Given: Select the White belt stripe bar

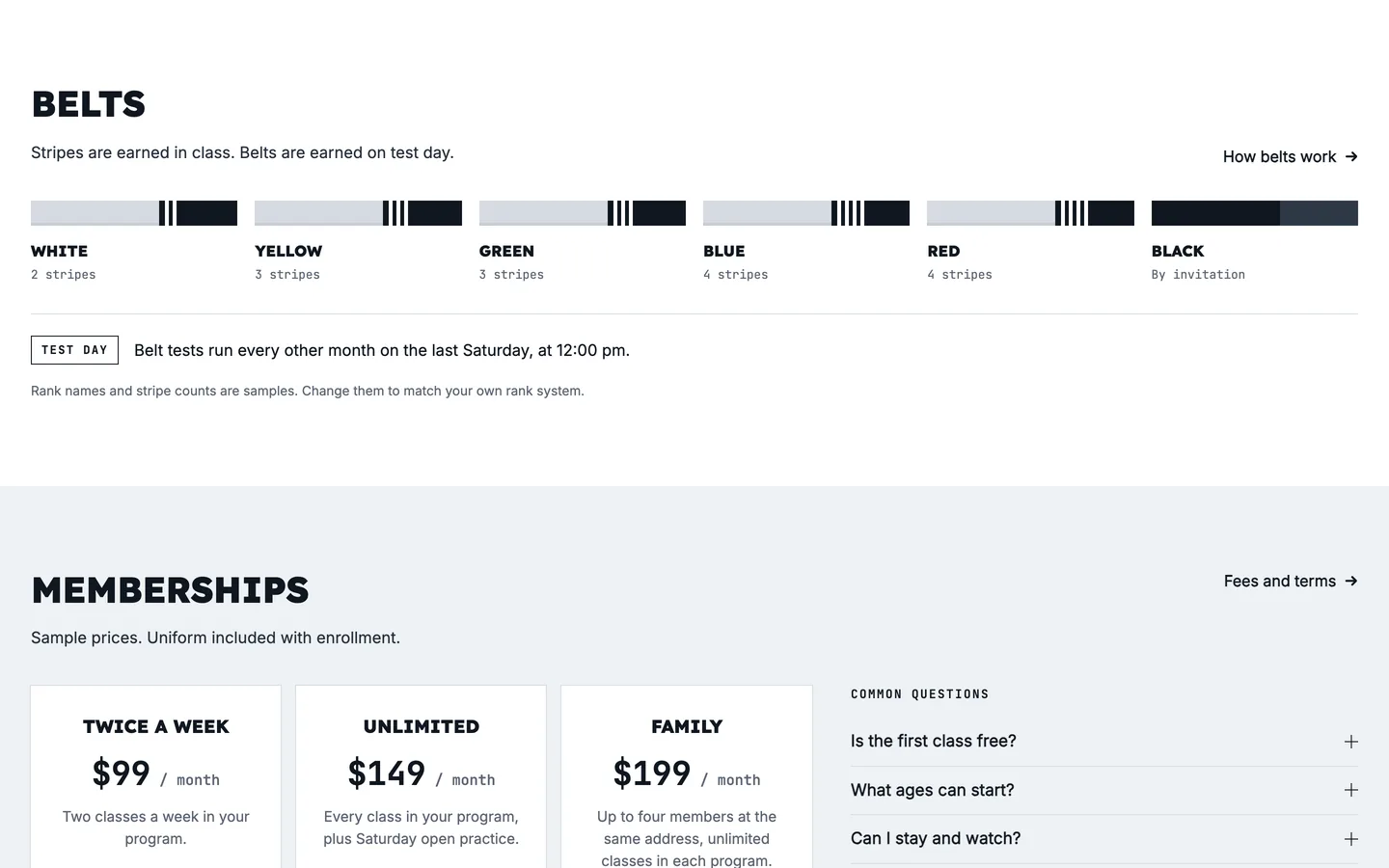Looking at the screenshot, I should click(134, 213).
